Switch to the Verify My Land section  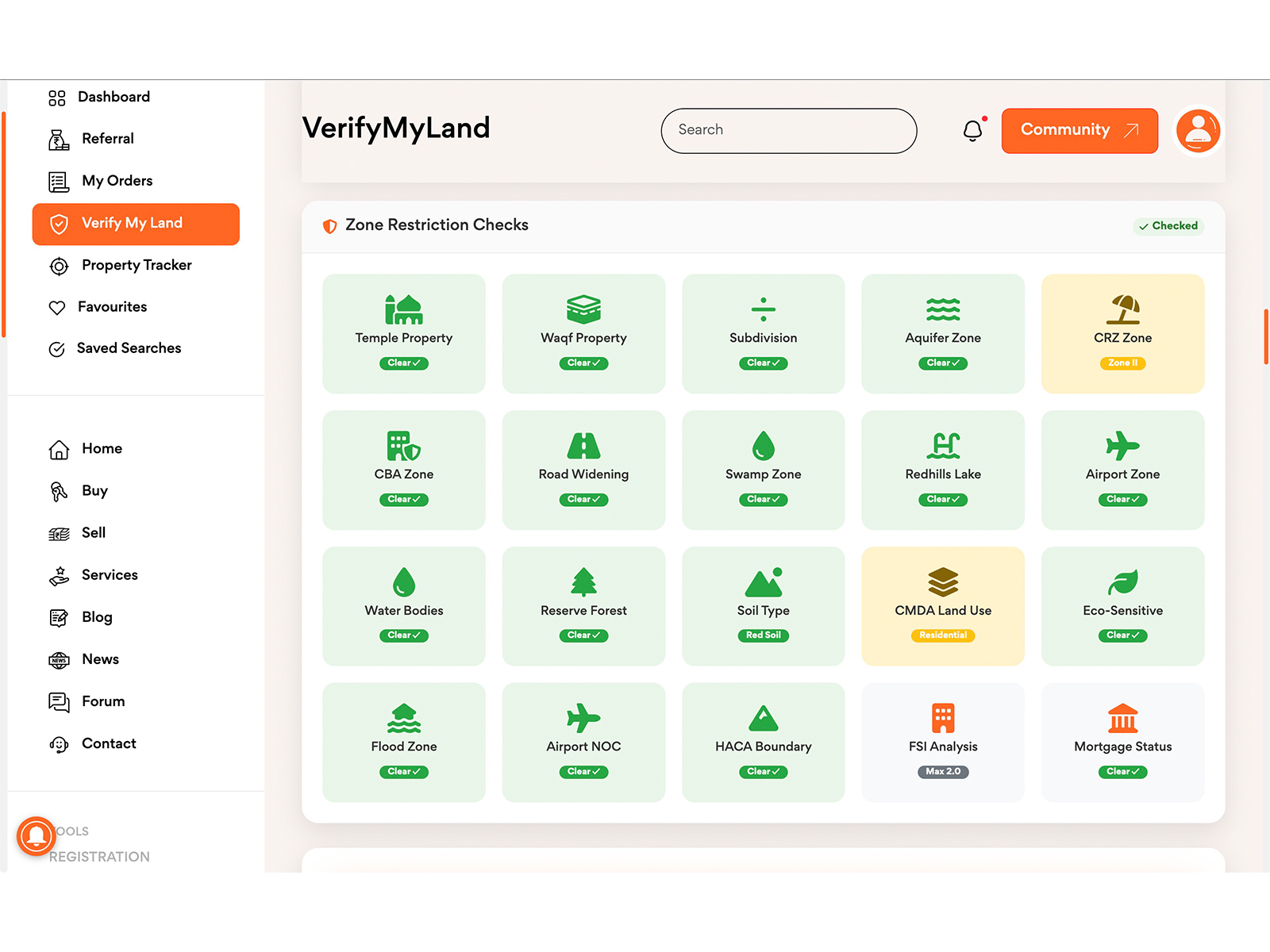click(x=135, y=223)
